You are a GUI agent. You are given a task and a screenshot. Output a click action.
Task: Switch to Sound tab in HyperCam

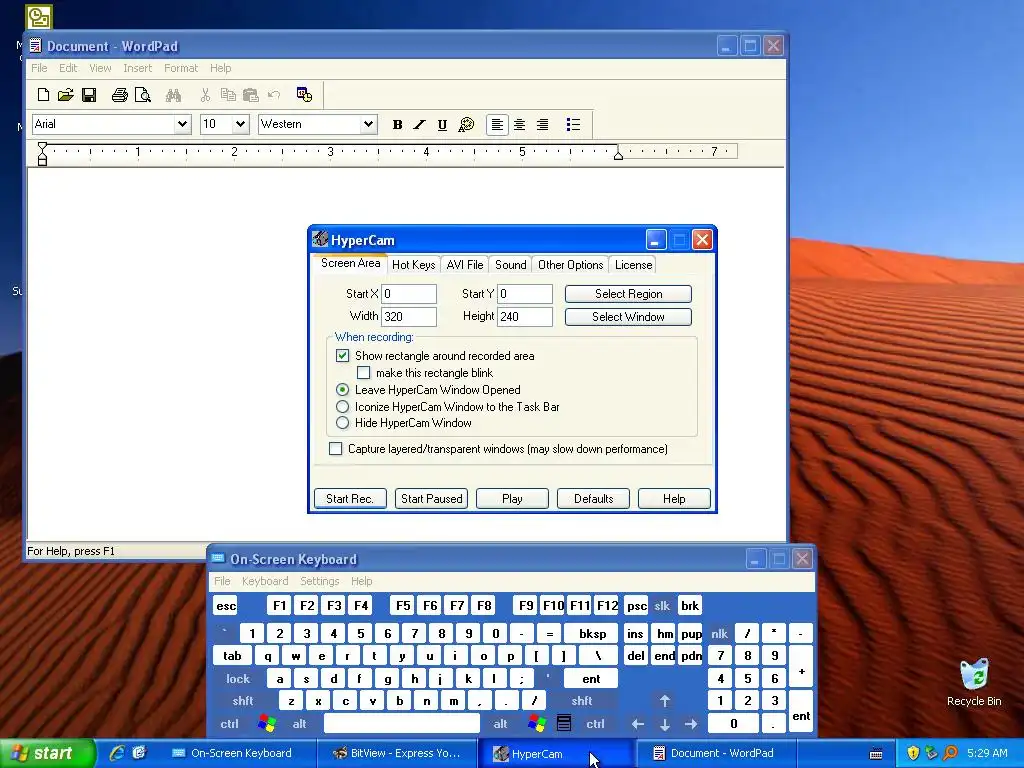click(511, 264)
